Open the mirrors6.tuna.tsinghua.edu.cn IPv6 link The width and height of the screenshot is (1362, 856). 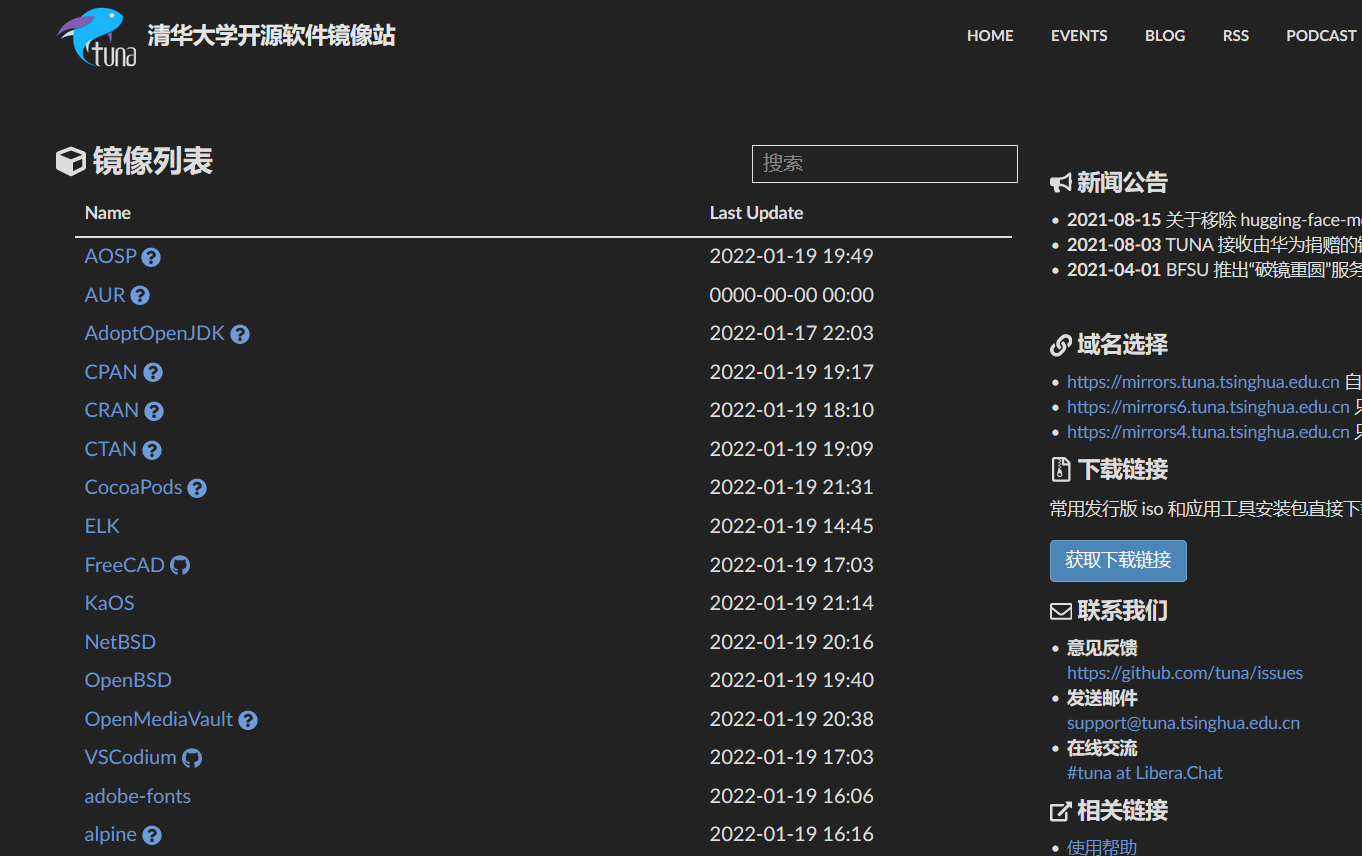1208,407
